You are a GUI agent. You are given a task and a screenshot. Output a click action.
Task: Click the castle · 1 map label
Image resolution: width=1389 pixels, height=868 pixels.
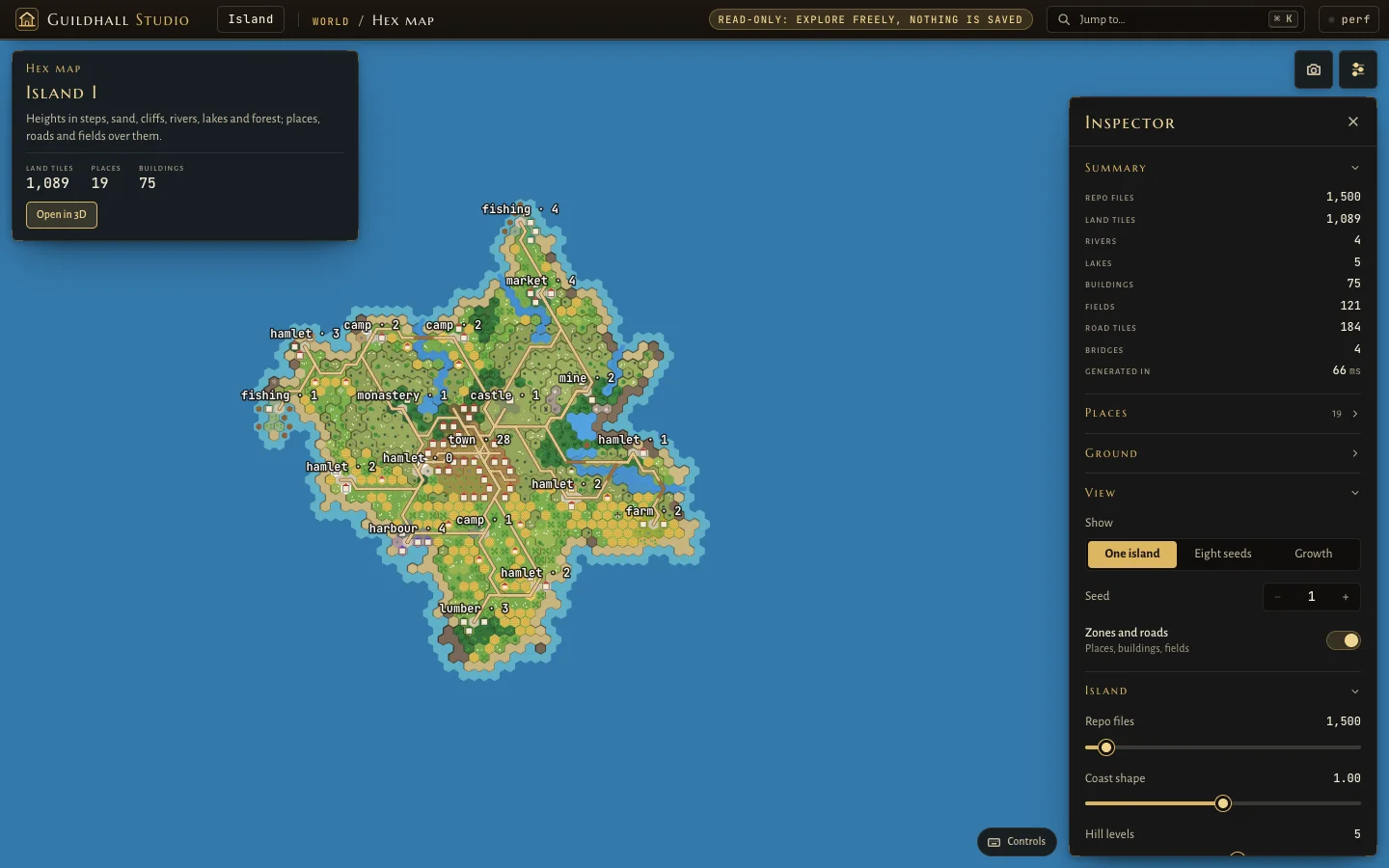[x=504, y=395]
